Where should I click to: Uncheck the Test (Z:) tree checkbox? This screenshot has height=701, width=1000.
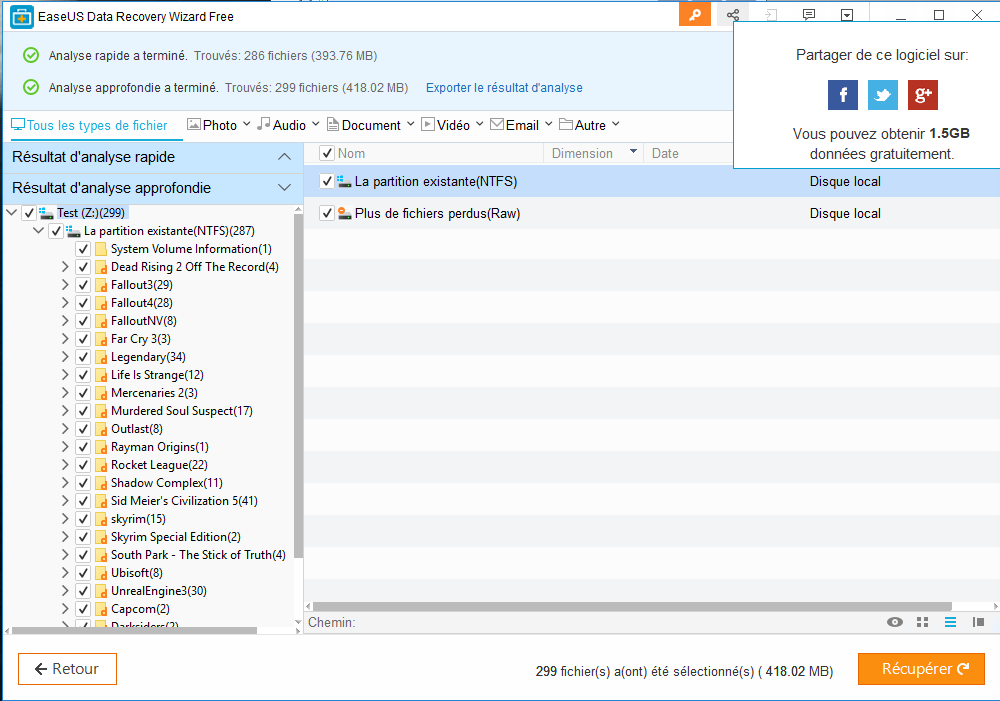coord(29,213)
